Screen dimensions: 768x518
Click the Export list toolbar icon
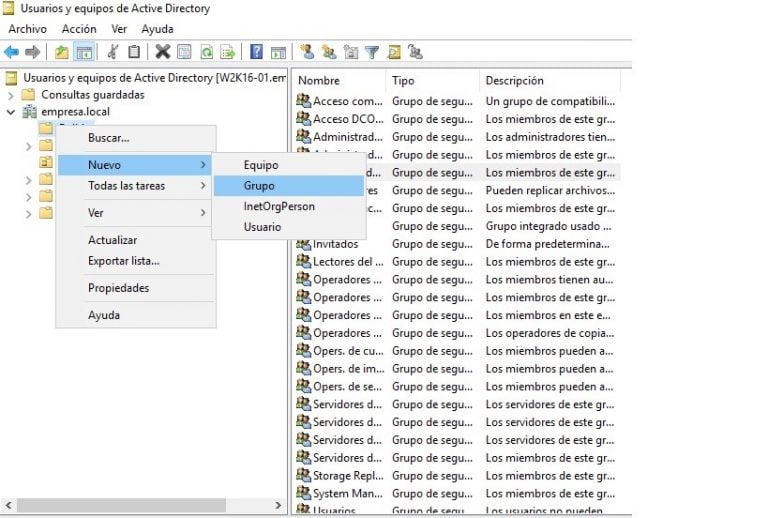point(228,51)
